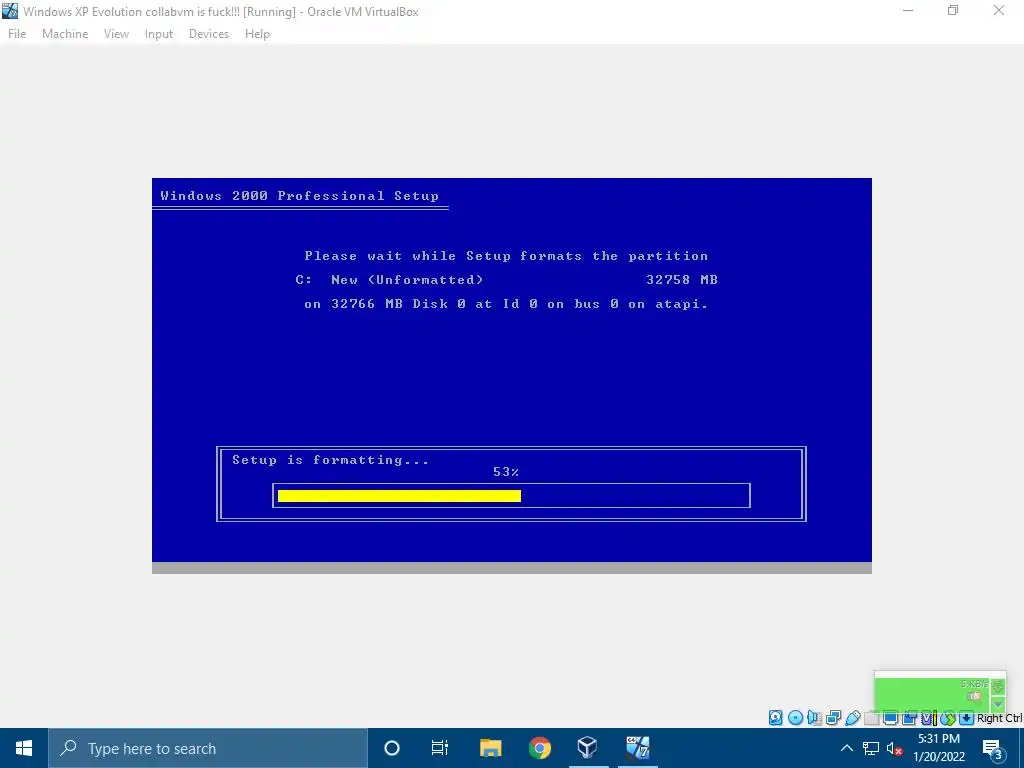This screenshot has width=1024, height=768.
Task: Close the VirtualBox VM window
Action: (x=999, y=11)
